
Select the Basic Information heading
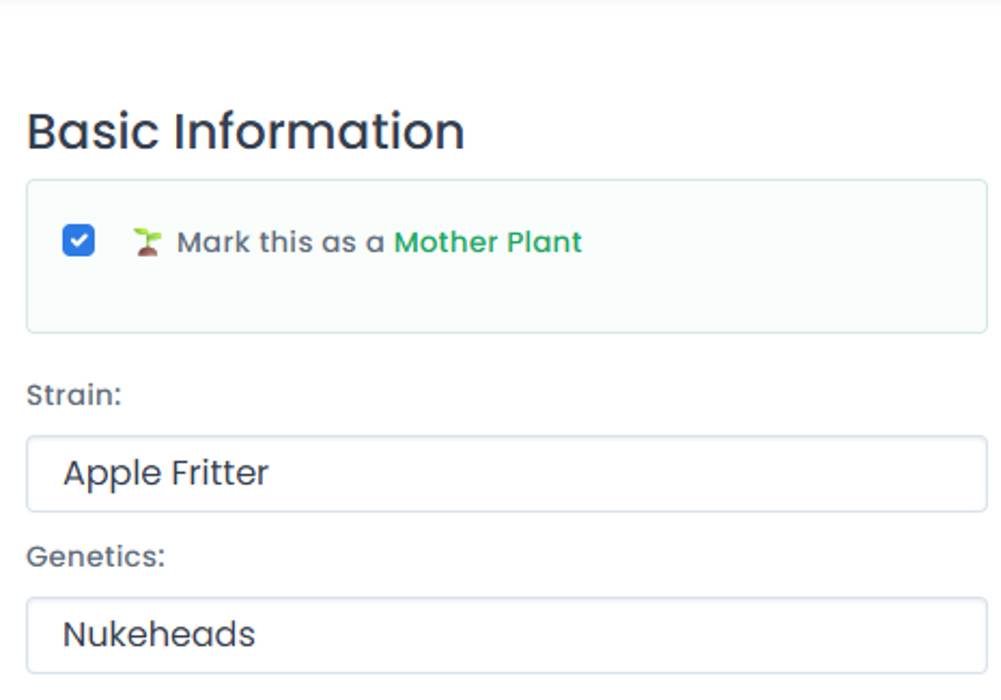pyautogui.click(x=245, y=132)
